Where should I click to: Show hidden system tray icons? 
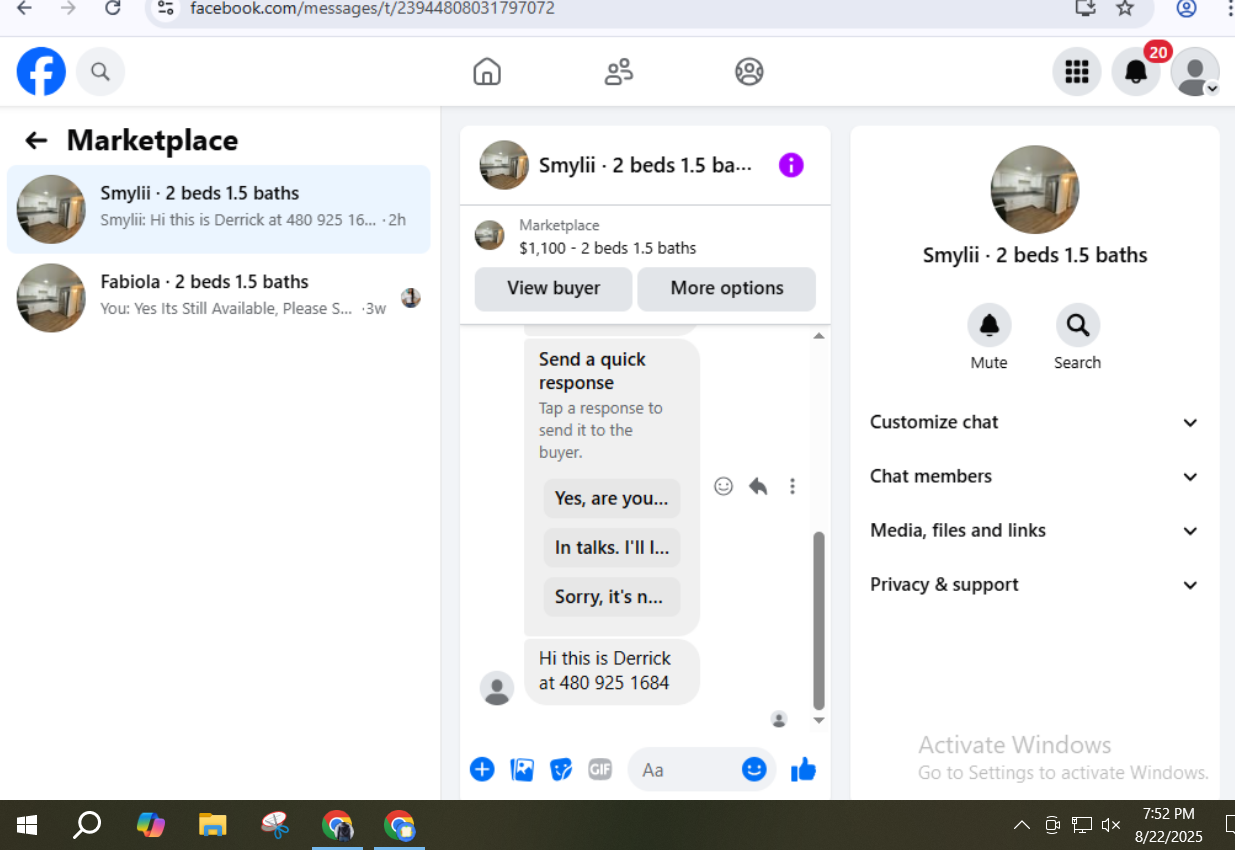tap(1021, 825)
